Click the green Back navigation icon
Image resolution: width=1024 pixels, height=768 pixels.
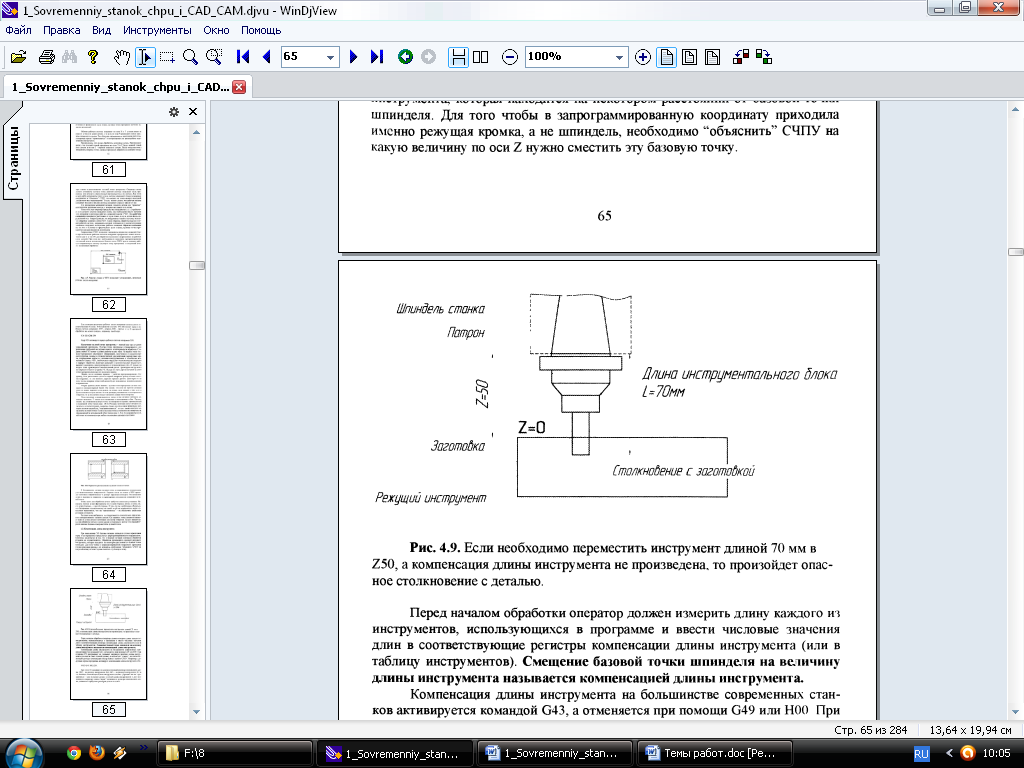tap(406, 57)
